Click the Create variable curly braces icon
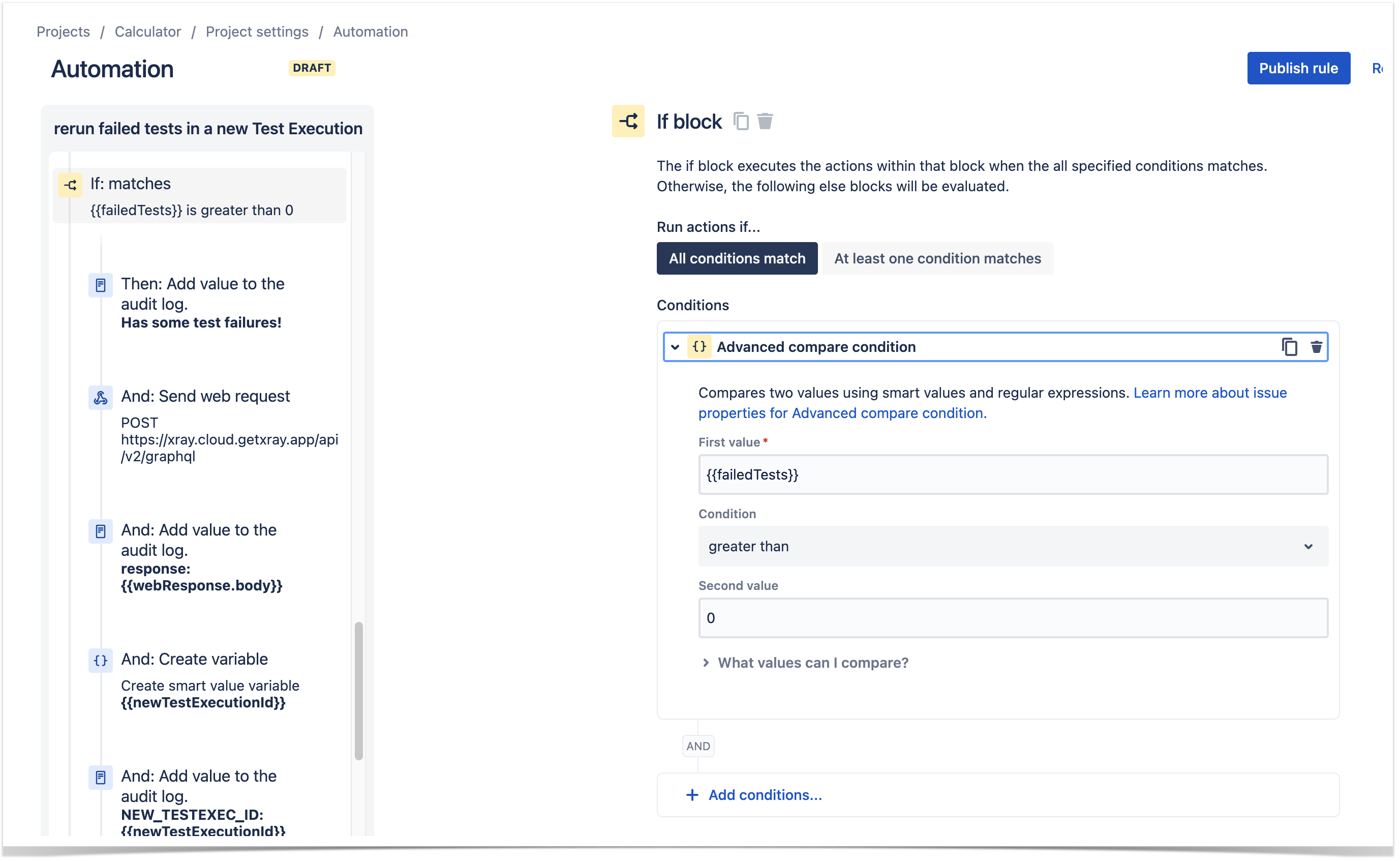The height and width of the screenshot is (861, 1400). 101,661
